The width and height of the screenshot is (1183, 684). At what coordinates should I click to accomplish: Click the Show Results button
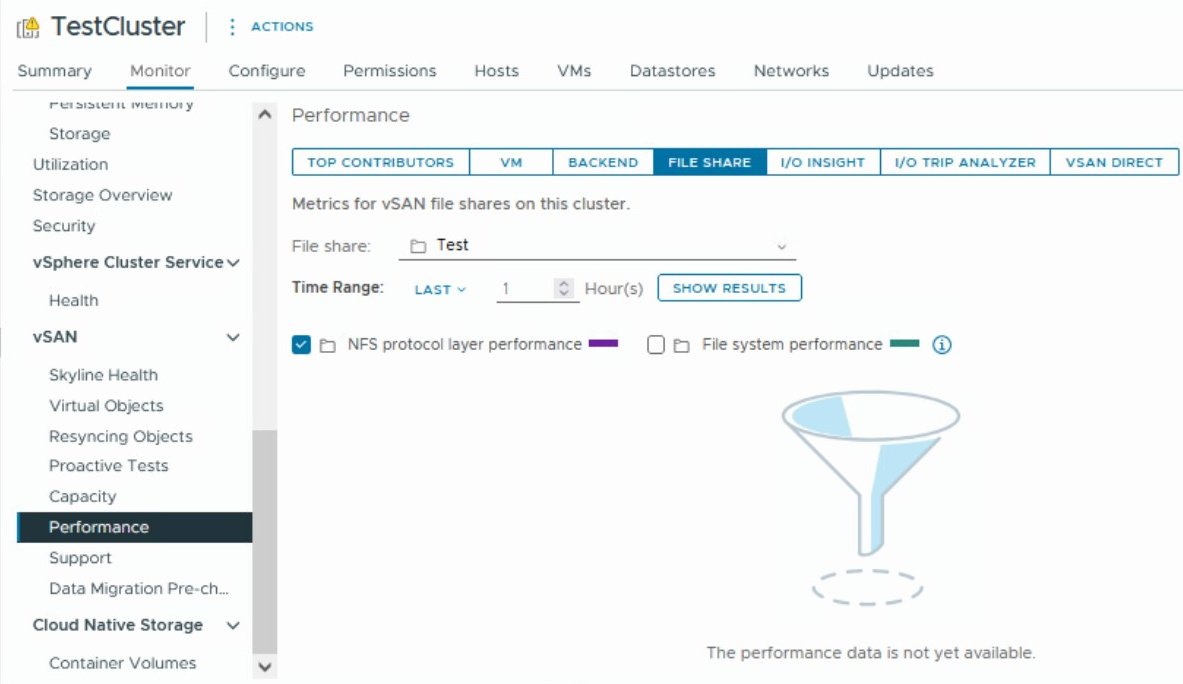729,288
